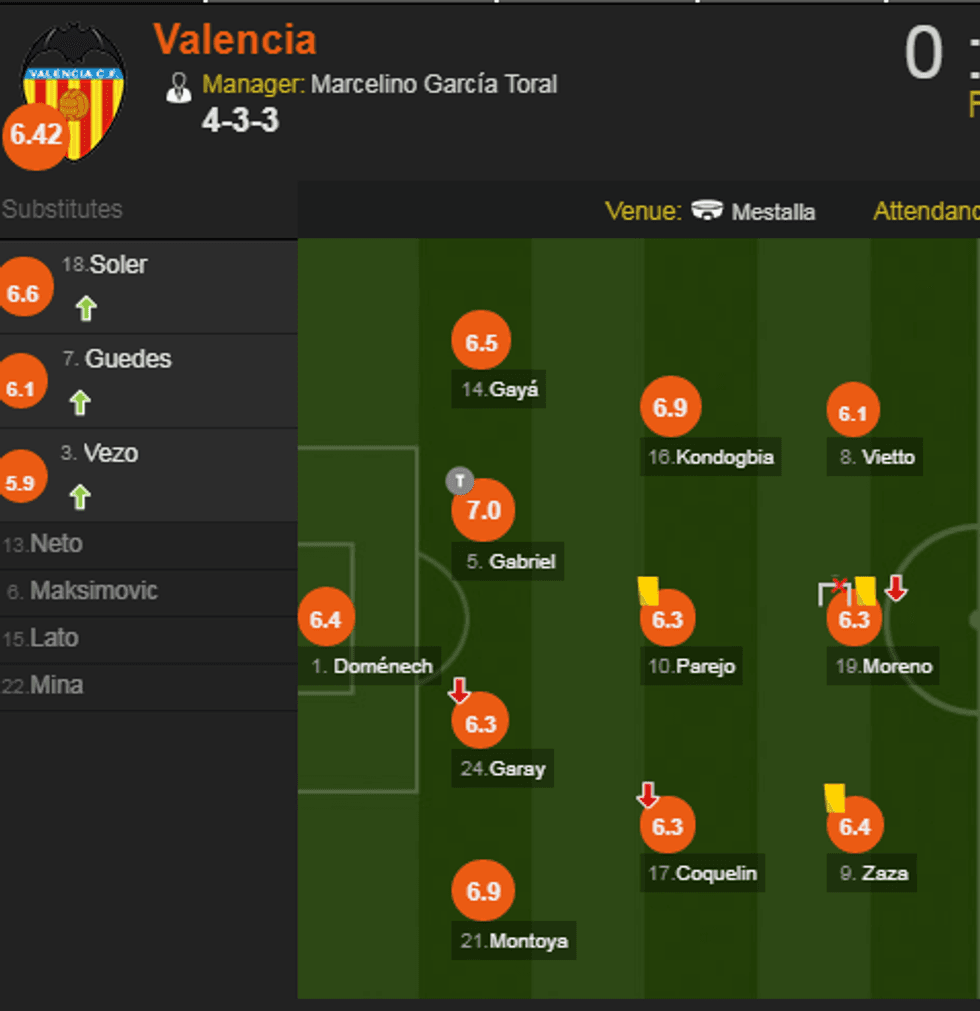Viewport: 980px width, 1011px height.
Task: Click Moreno's missed-goal icon
Action: click(833, 591)
